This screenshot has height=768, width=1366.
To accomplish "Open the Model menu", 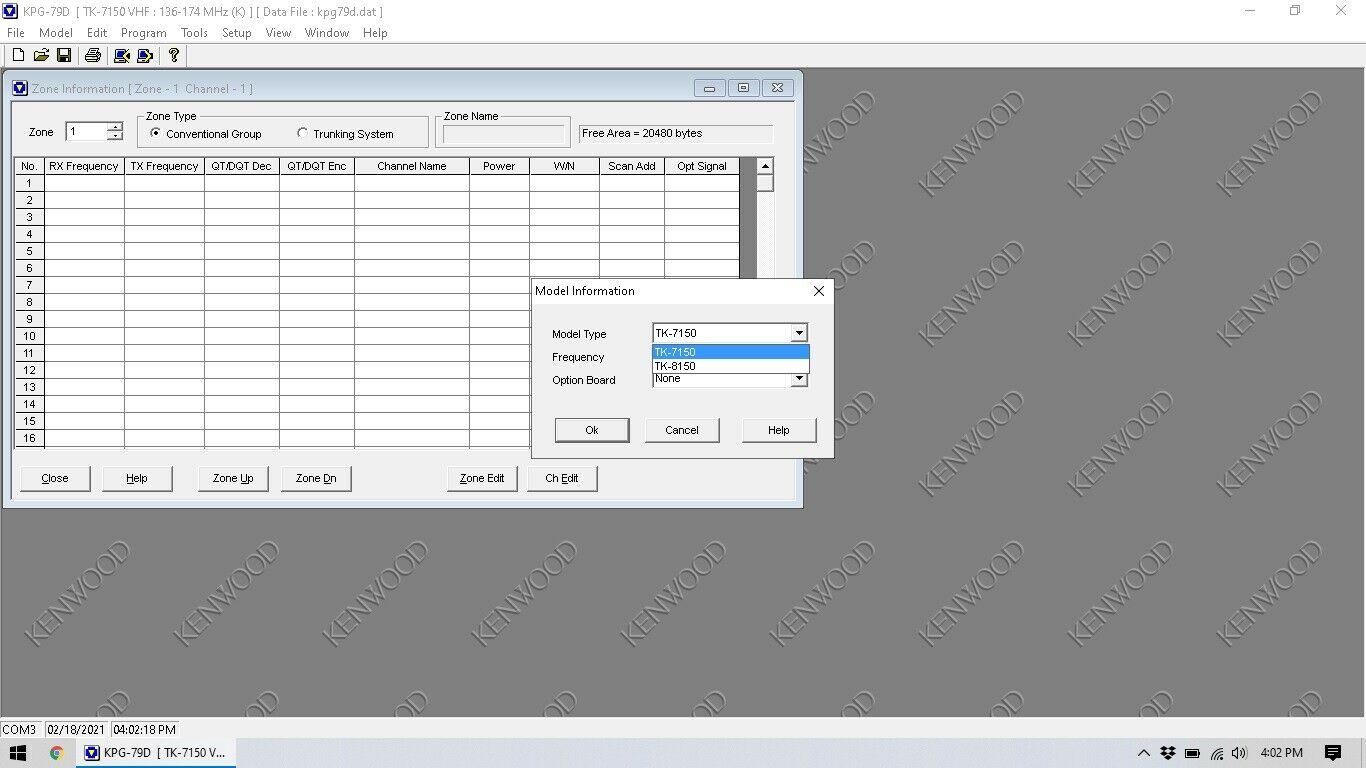I will pyautogui.click(x=56, y=33).
